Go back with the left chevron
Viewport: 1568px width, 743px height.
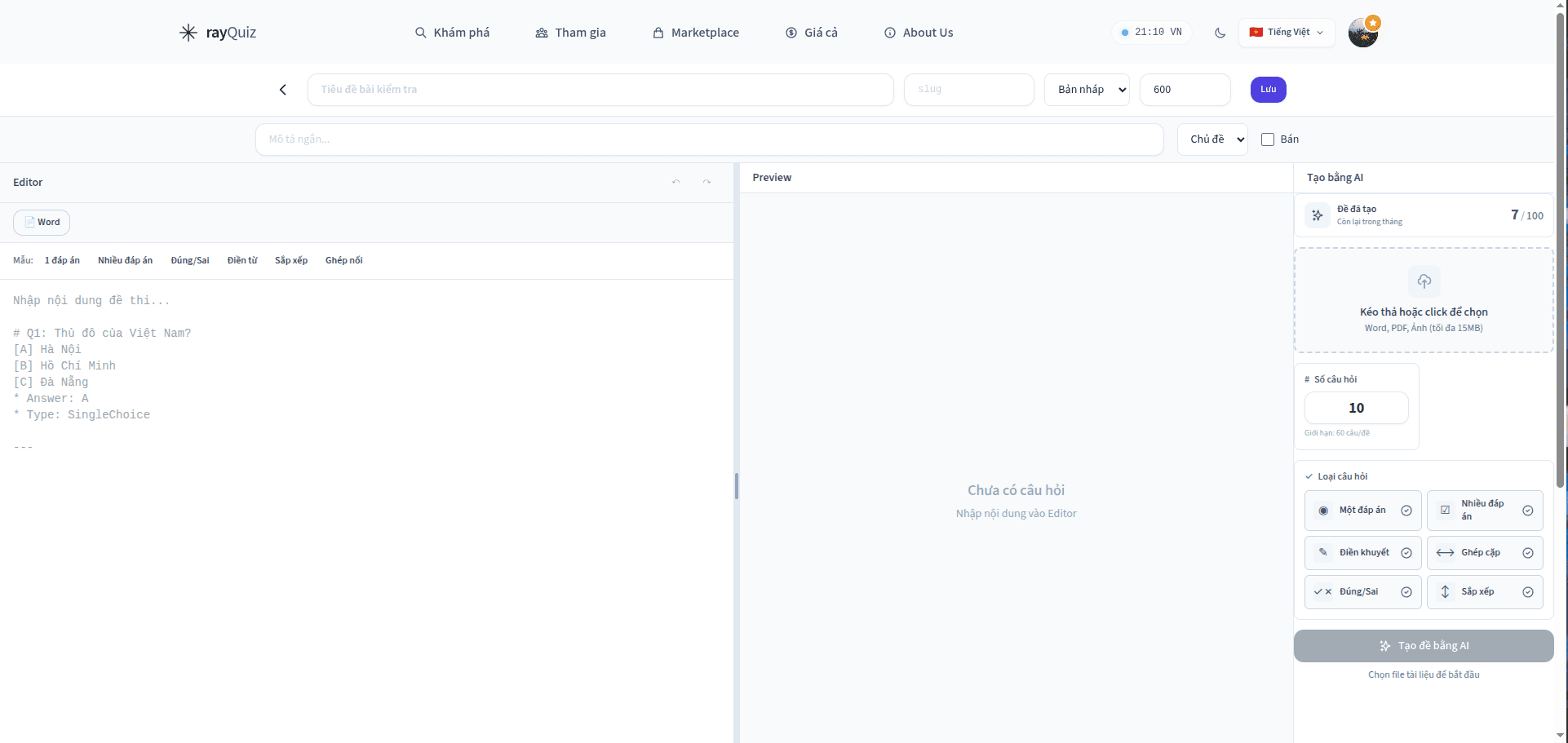tap(283, 90)
